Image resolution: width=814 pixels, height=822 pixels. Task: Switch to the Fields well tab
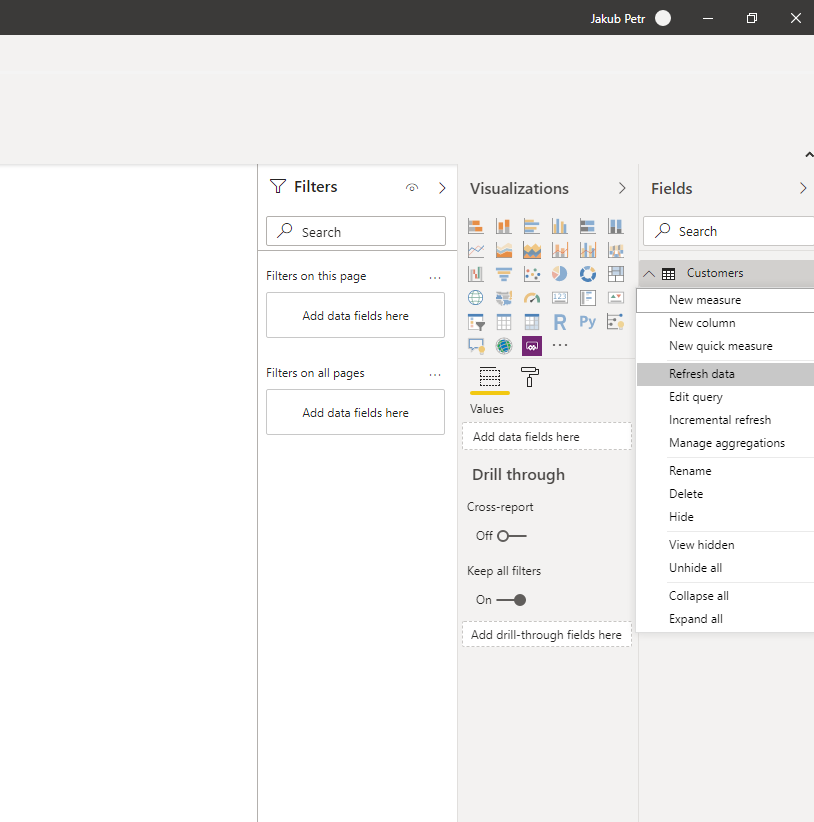pyautogui.click(x=490, y=377)
